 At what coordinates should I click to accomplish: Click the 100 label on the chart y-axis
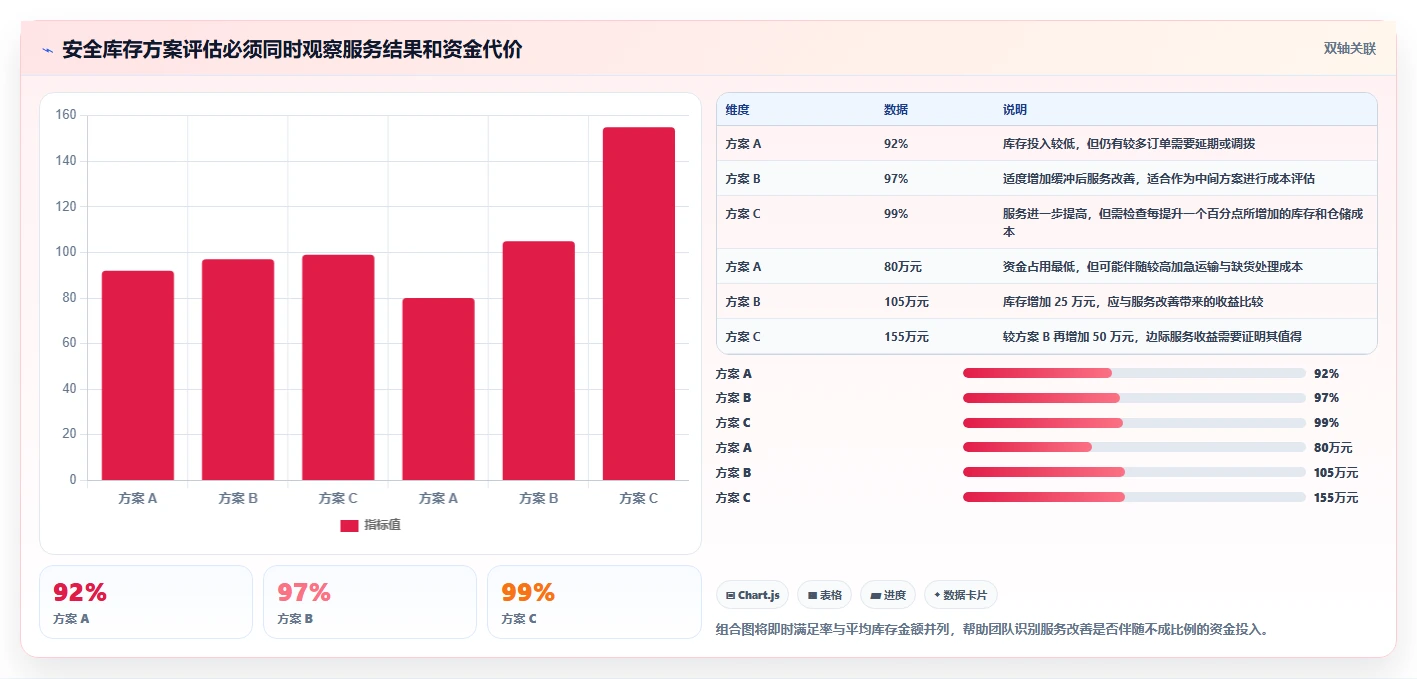tap(66, 252)
